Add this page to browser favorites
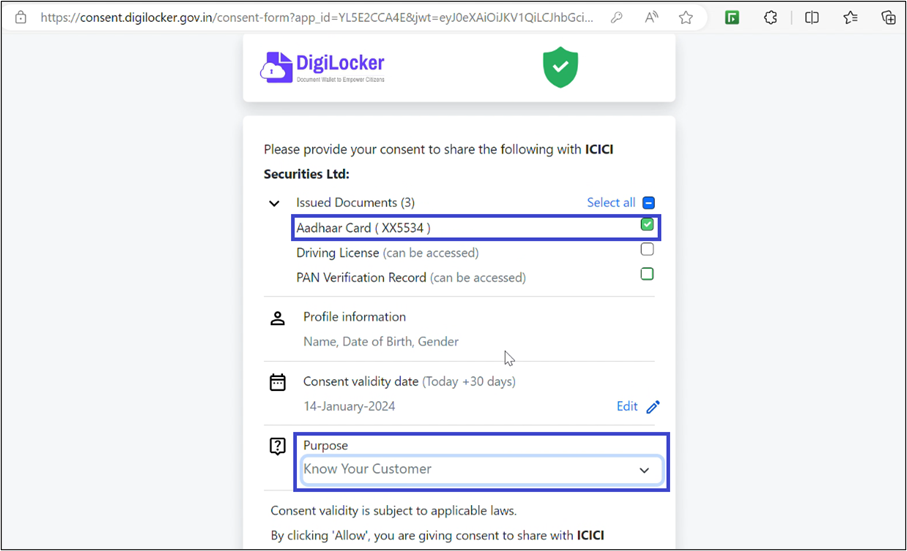The height and width of the screenshot is (551, 907). 686,17
